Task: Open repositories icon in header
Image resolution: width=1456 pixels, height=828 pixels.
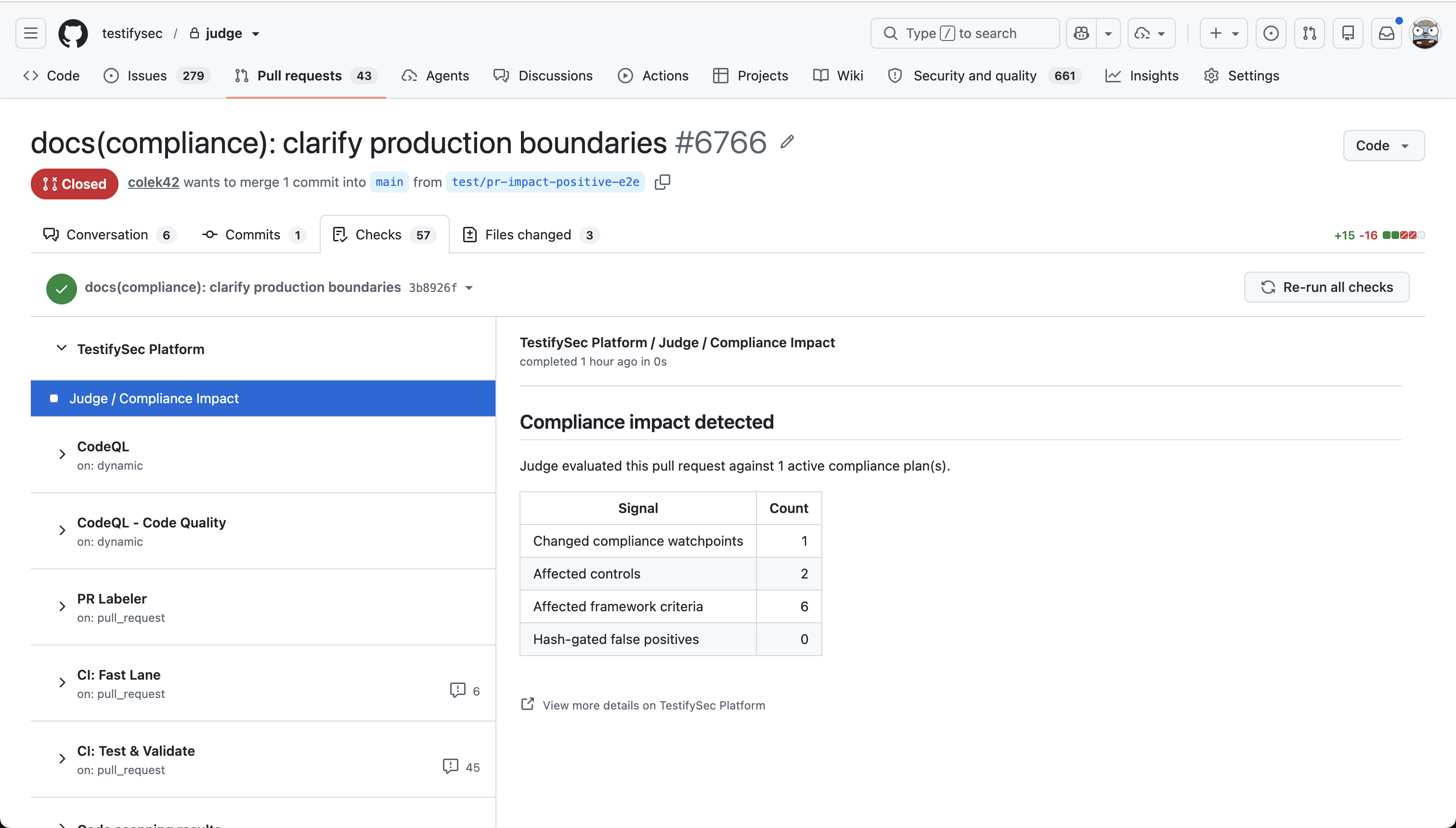Action: click(x=1348, y=33)
